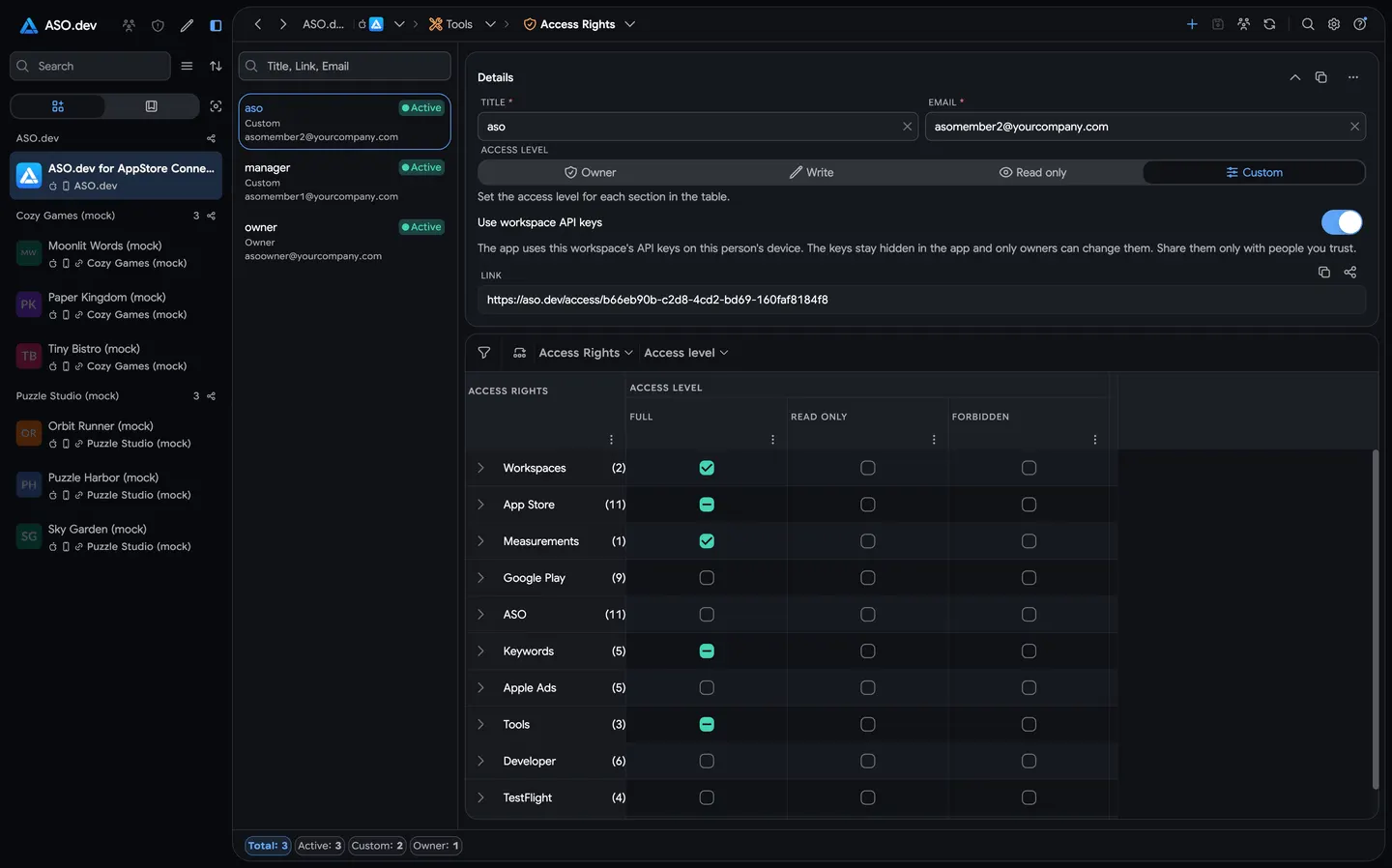1392x868 pixels.
Task: Disable Use workspace API keys switch
Action: [1342, 222]
